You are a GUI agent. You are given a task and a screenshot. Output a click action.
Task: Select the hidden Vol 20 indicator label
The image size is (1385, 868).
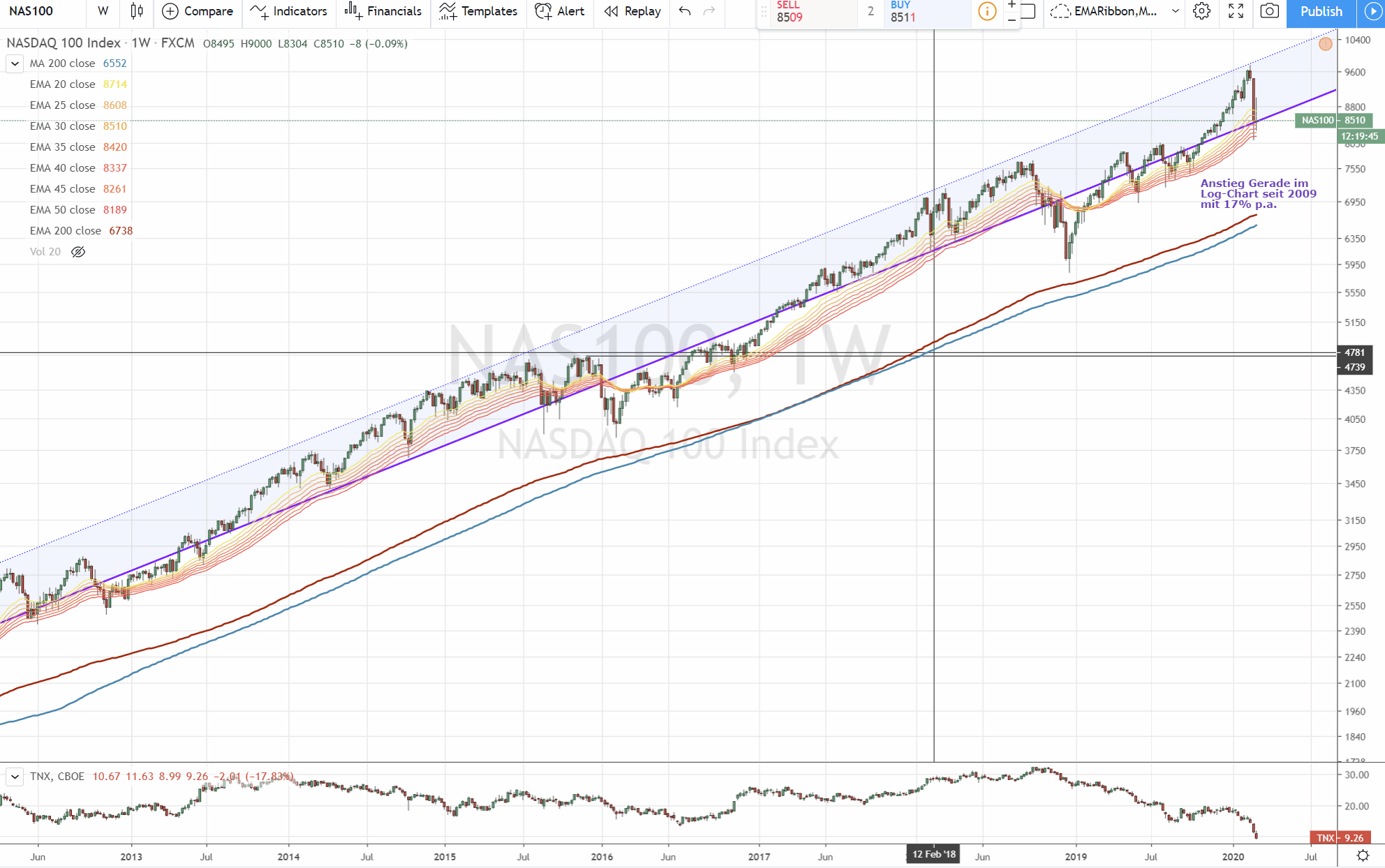coord(45,252)
